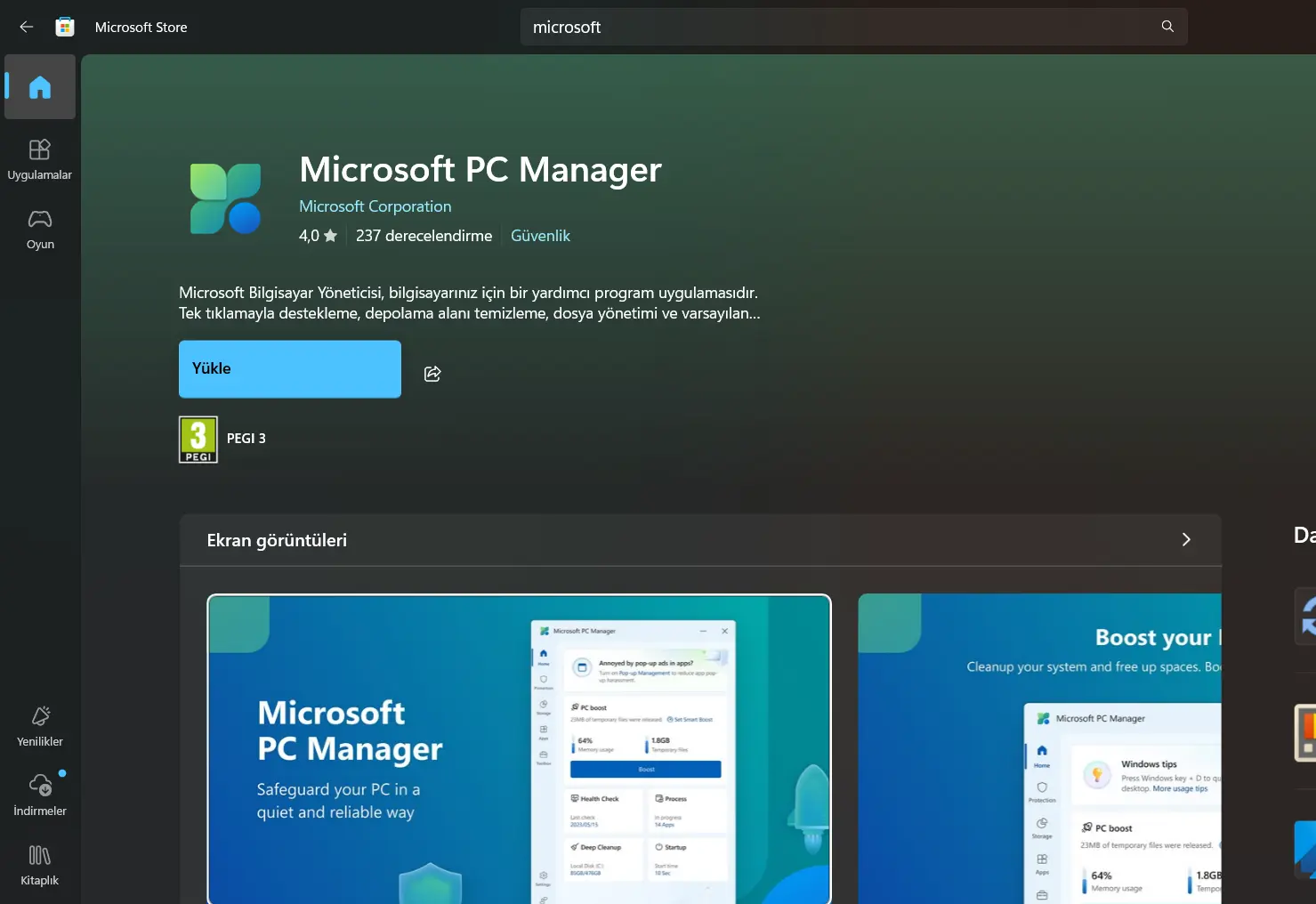Open the 237 derecelendirme ratings
This screenshot has width=1316, height=904.
pos(424,236)
